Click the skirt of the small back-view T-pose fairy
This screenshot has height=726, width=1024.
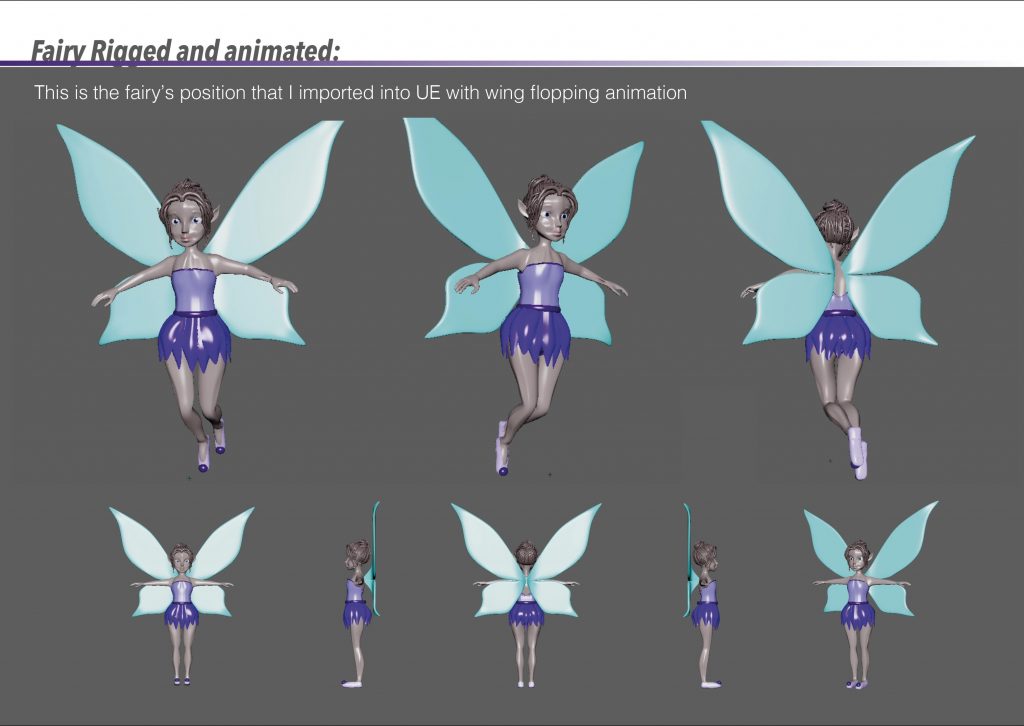coord(526,612)
